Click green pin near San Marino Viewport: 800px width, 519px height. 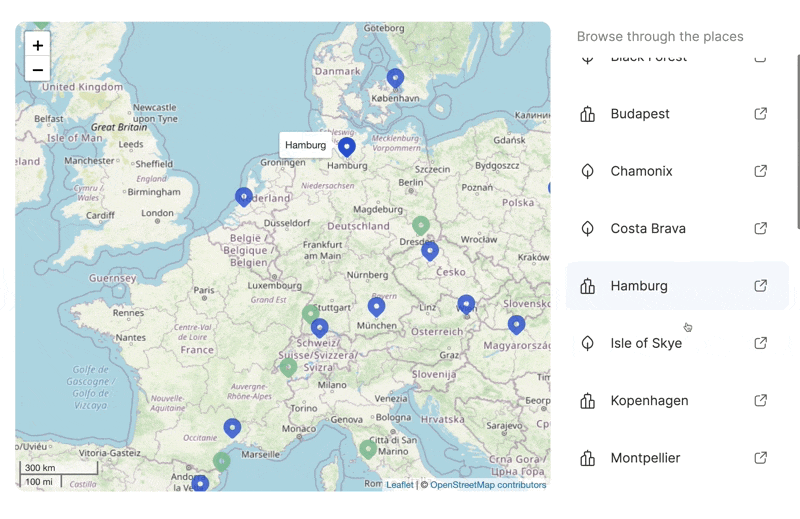[368, 450]
